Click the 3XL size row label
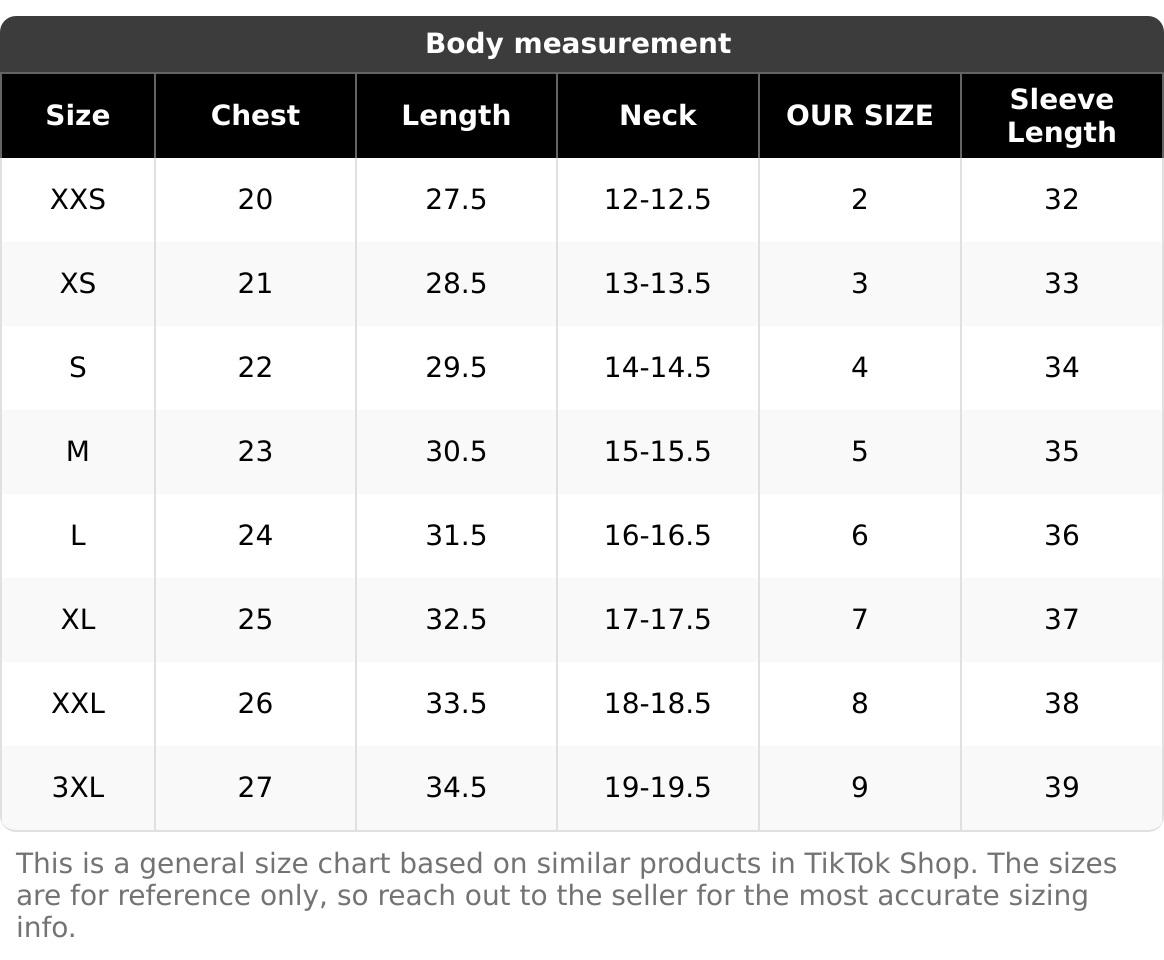 click(78, 788)
